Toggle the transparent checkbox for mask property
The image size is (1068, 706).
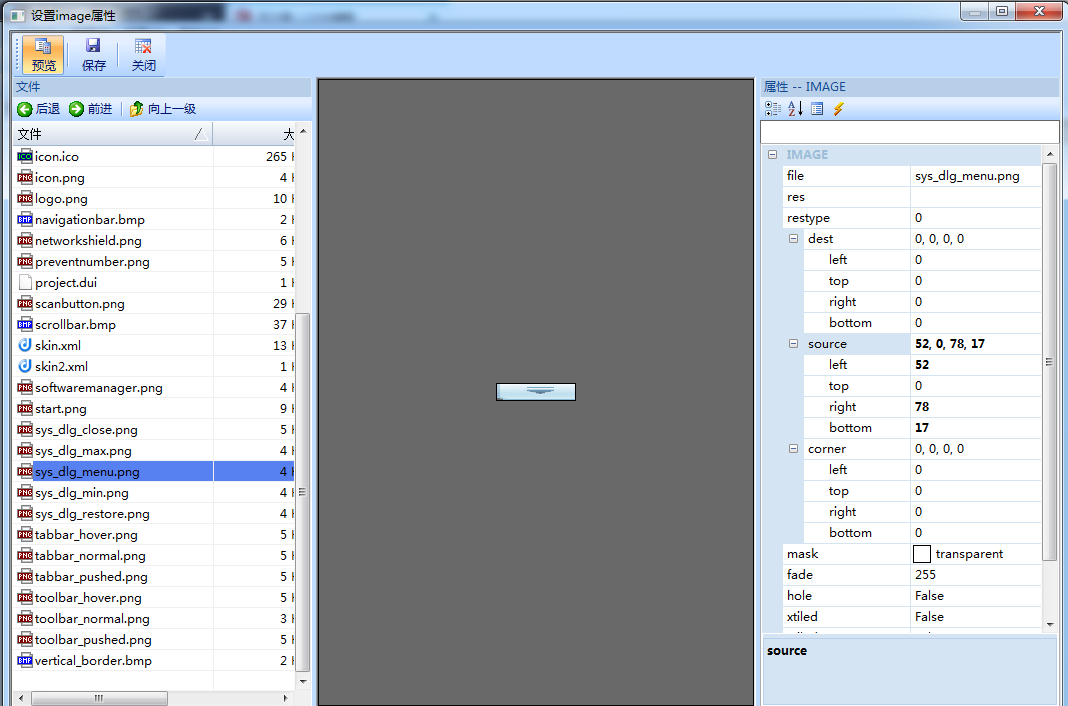(922, 553)
